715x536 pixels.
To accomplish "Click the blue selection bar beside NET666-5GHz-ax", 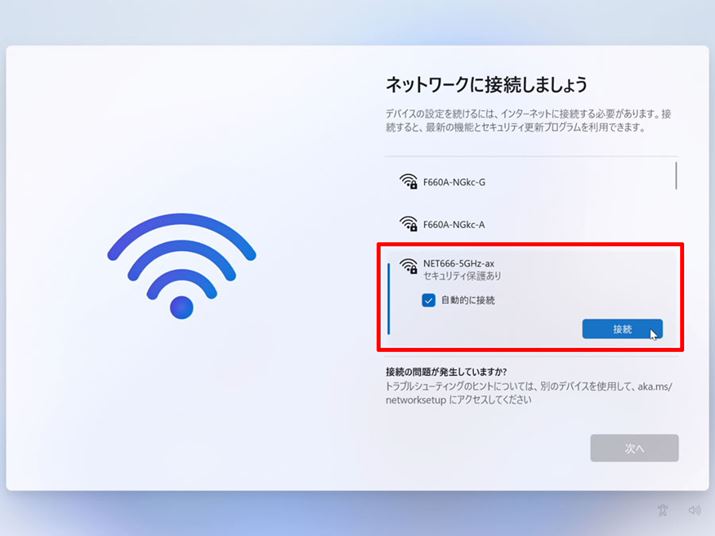I will [389, 298].
